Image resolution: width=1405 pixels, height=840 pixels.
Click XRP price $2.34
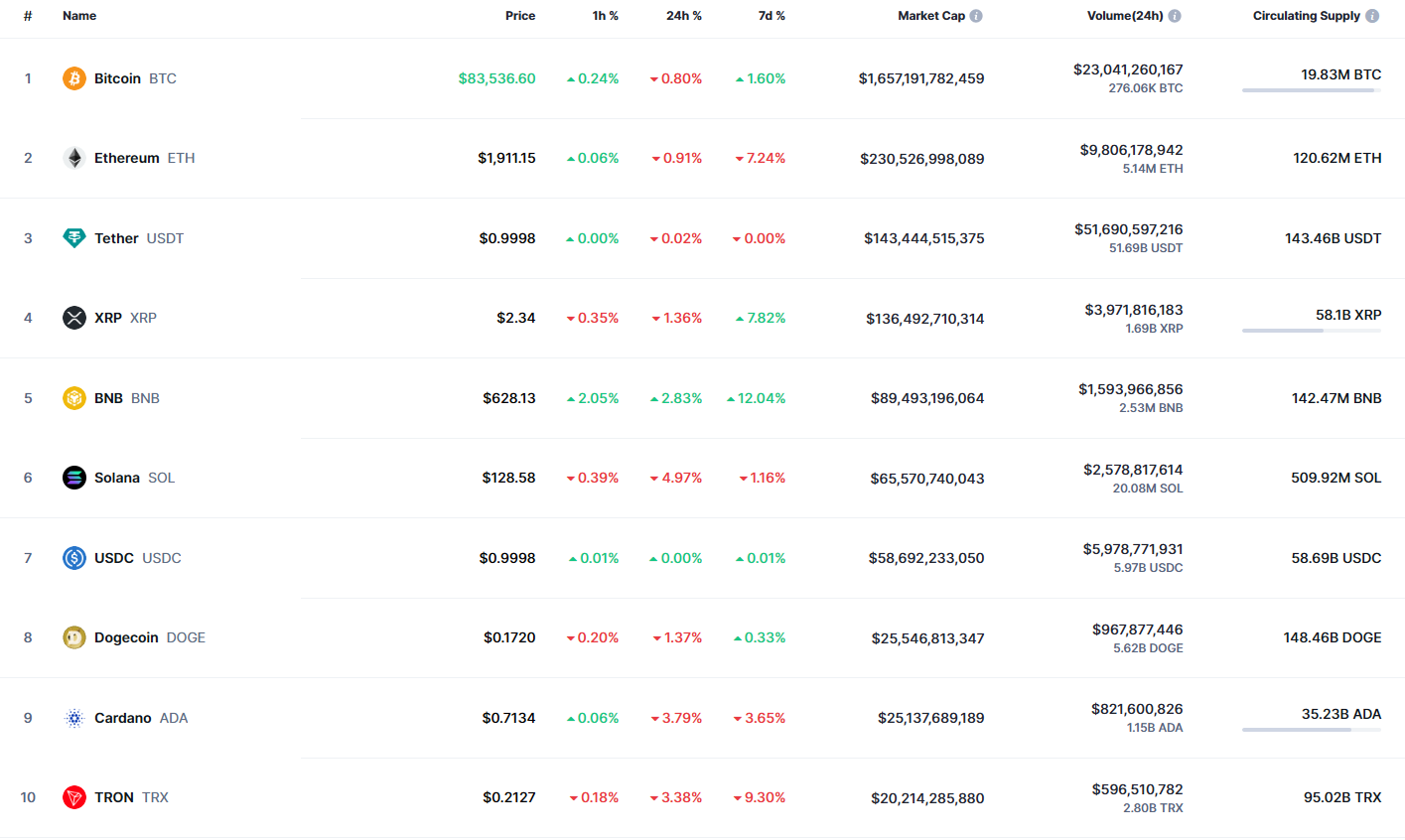coord(516,318)
